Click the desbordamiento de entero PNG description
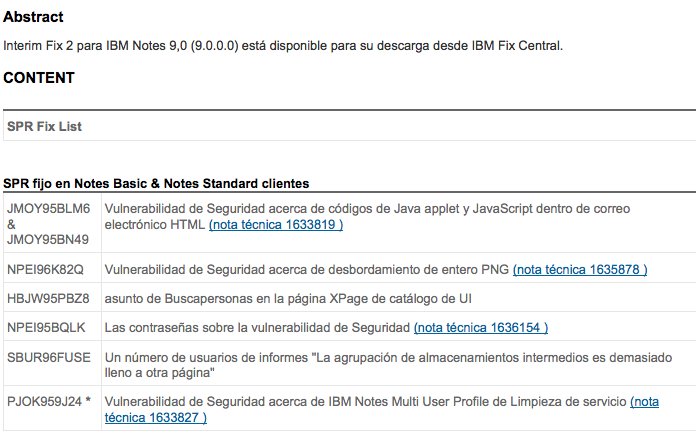 [307, 270]
